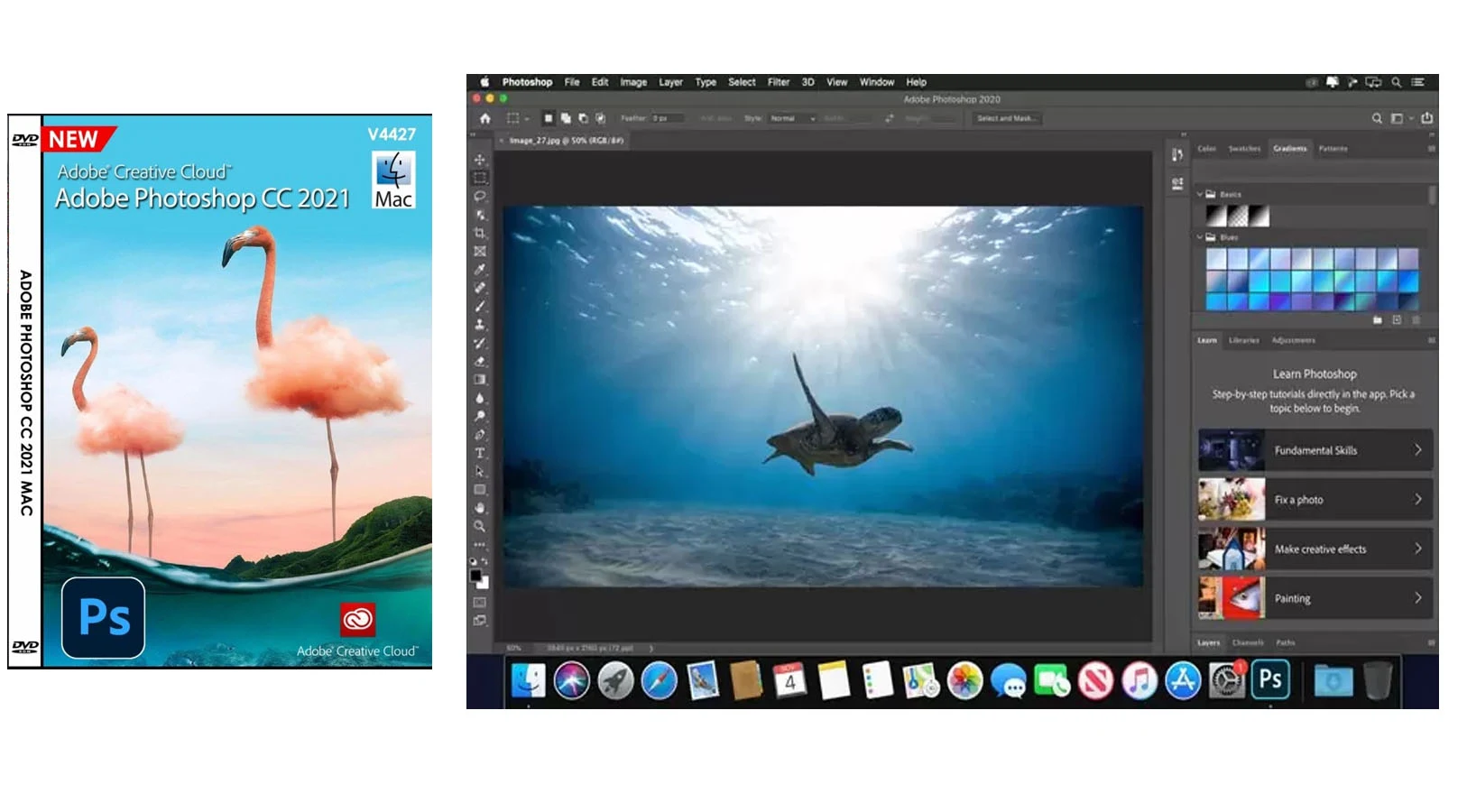Toggle Intersect with selection mode
The width and height of the screenshot is (1467, 812).
(600, 118)
